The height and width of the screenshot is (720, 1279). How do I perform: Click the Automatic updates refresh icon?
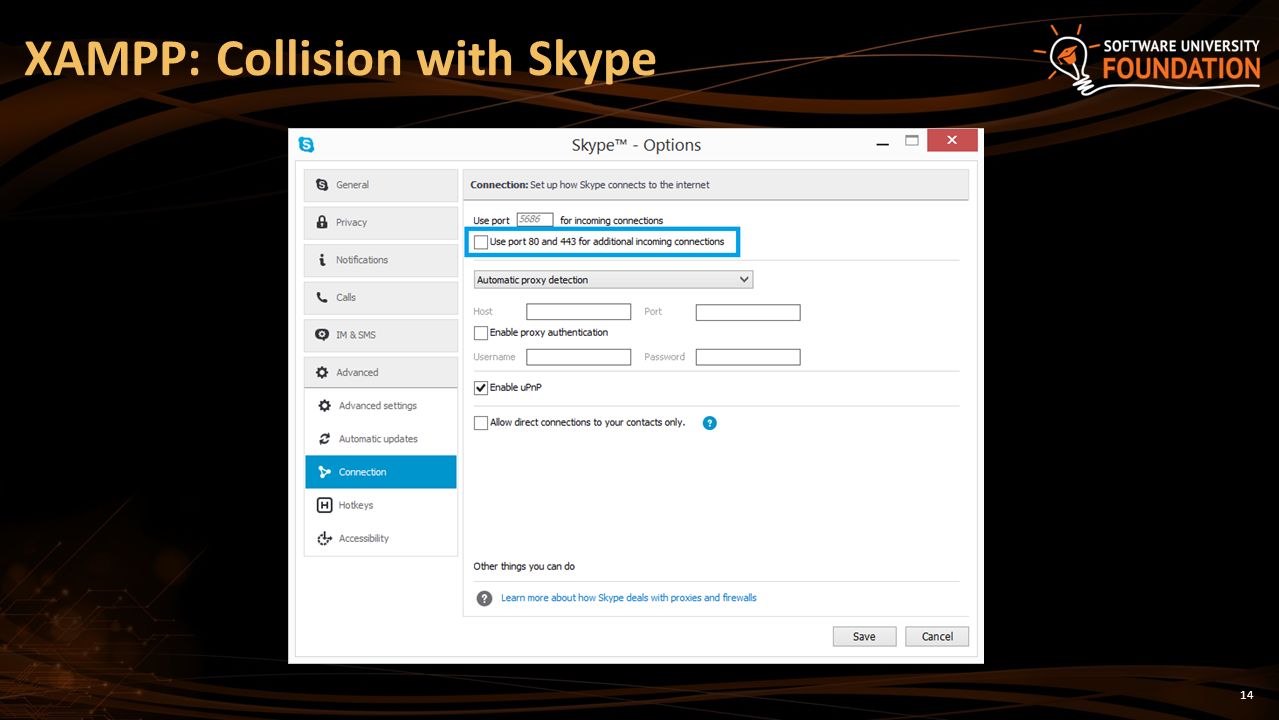coord(325,439)
